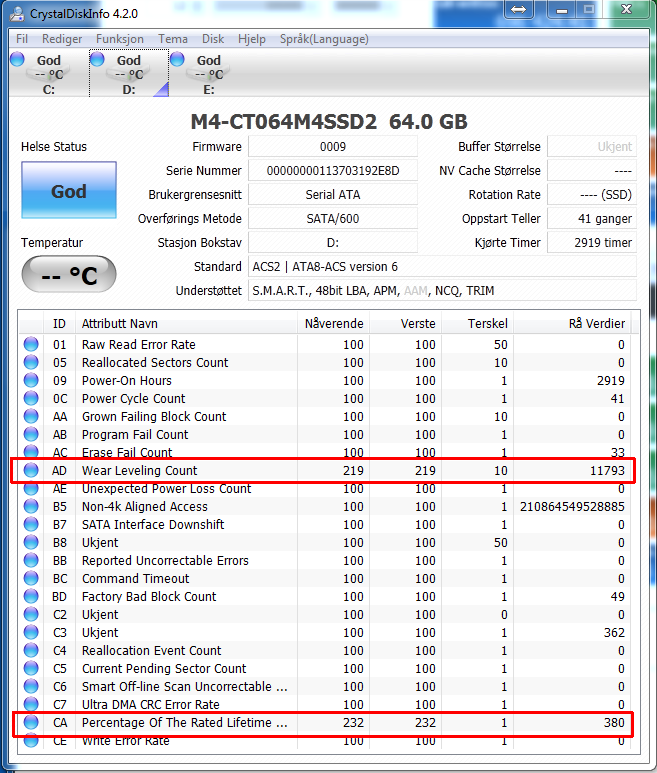Click the status orb in row C2
The height and width of the screenshot is (773, 657).
31,614
